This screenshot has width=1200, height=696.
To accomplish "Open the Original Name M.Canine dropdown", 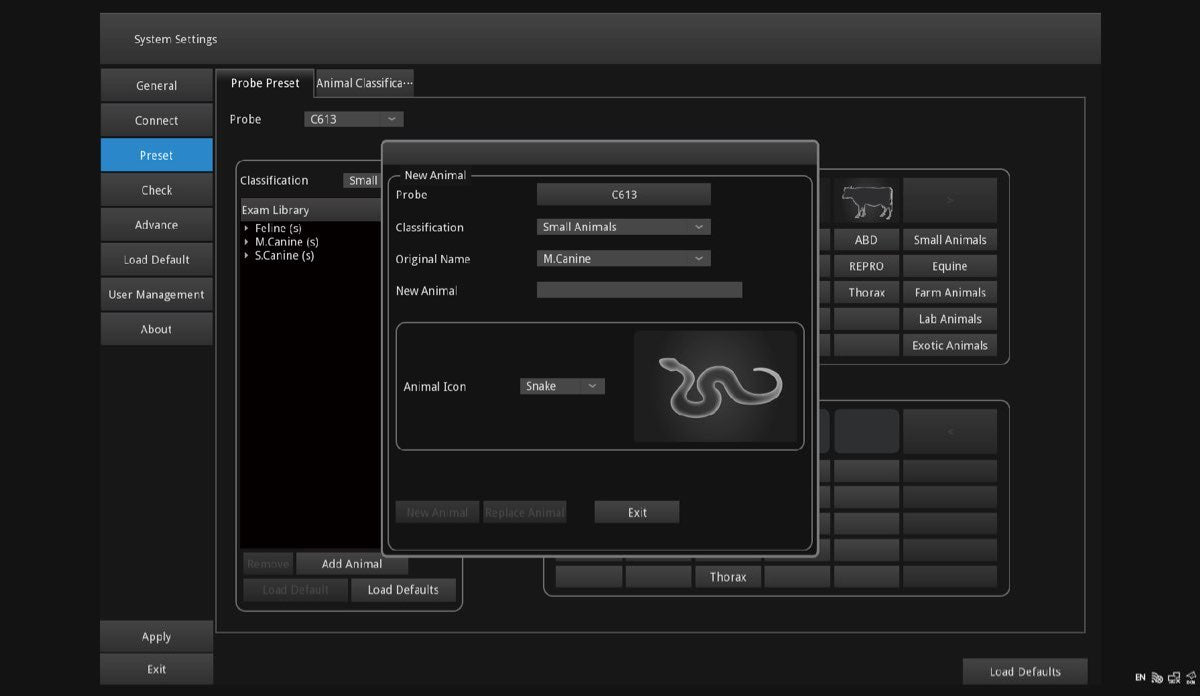I will (x=623, y=259).
